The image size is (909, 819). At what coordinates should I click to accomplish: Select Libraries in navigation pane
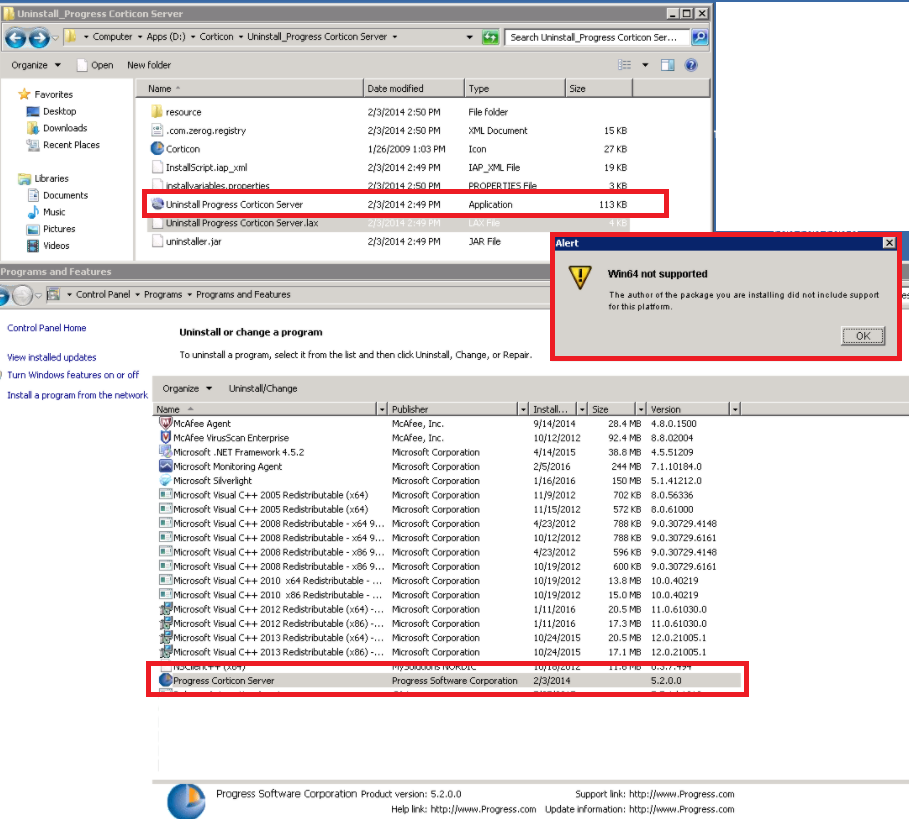(51, 179)
